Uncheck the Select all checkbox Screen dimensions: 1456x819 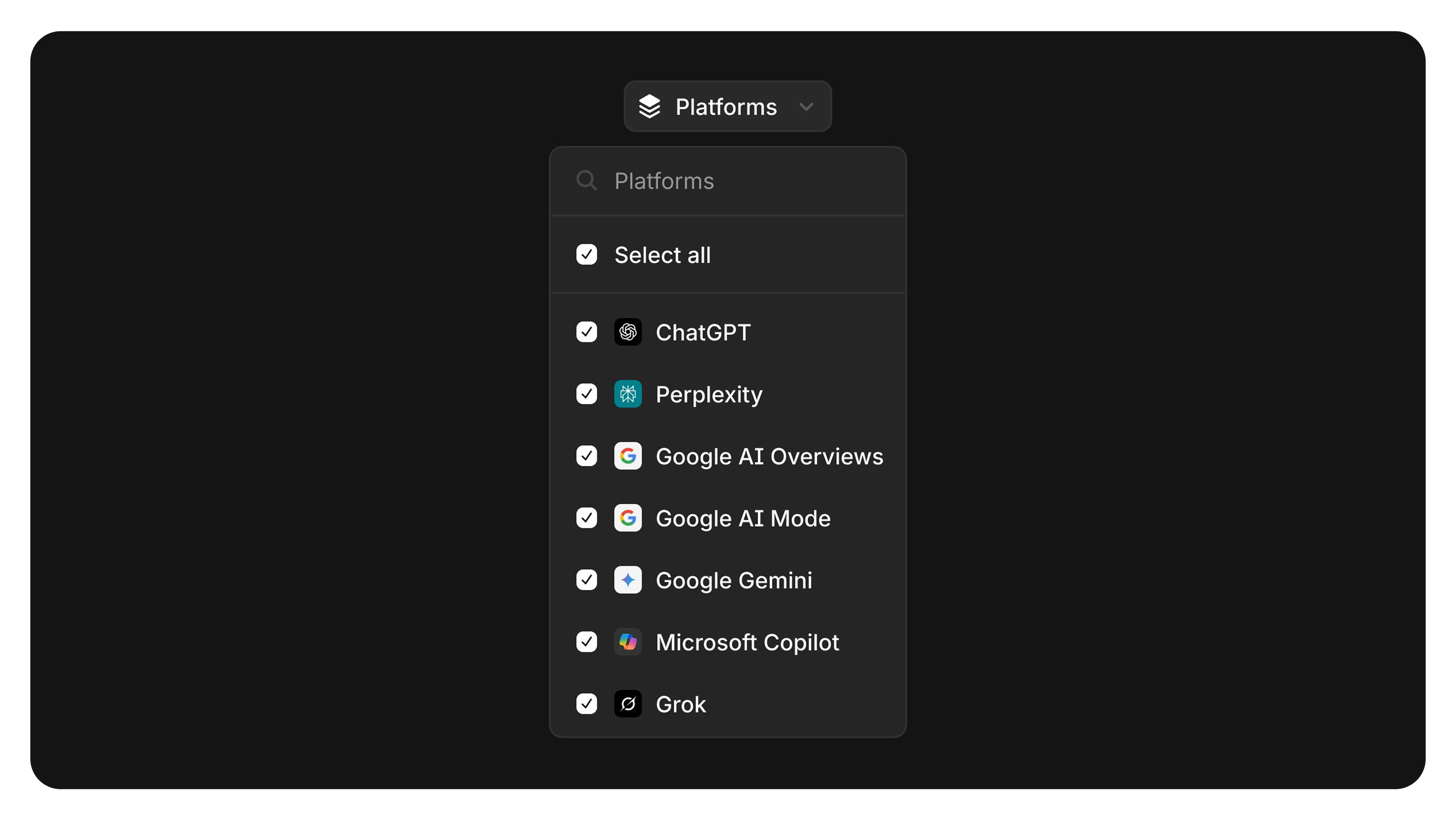point(586,255)
